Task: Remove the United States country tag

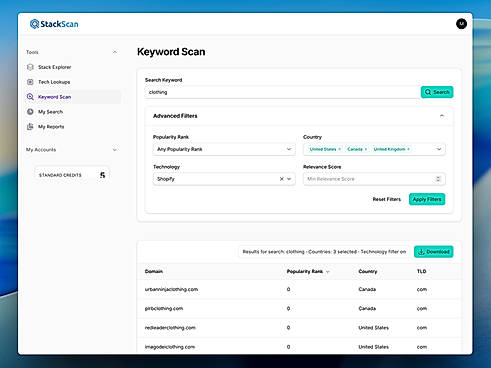Action: [339, 149]
